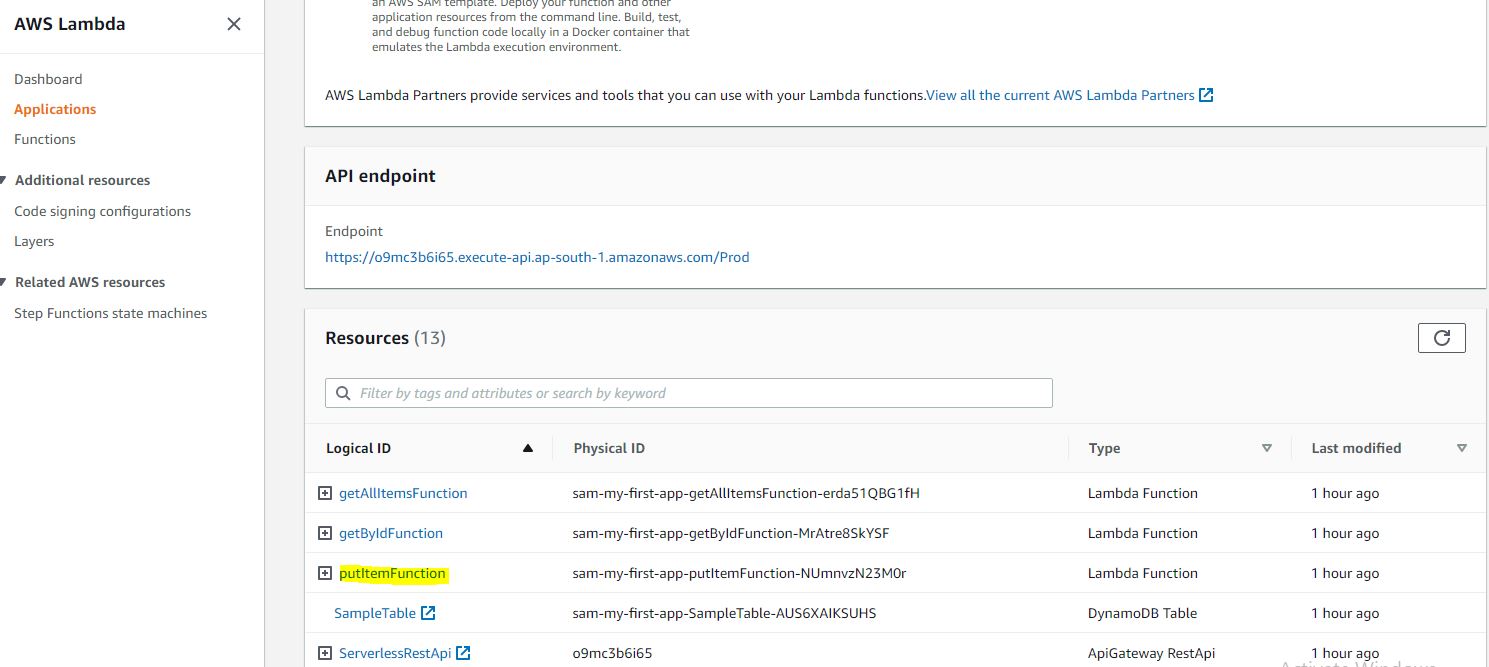Collapse the Additional resources sidebar section
The width and height of the screenshot is (1489, 667).
click(x=5, y=180)
